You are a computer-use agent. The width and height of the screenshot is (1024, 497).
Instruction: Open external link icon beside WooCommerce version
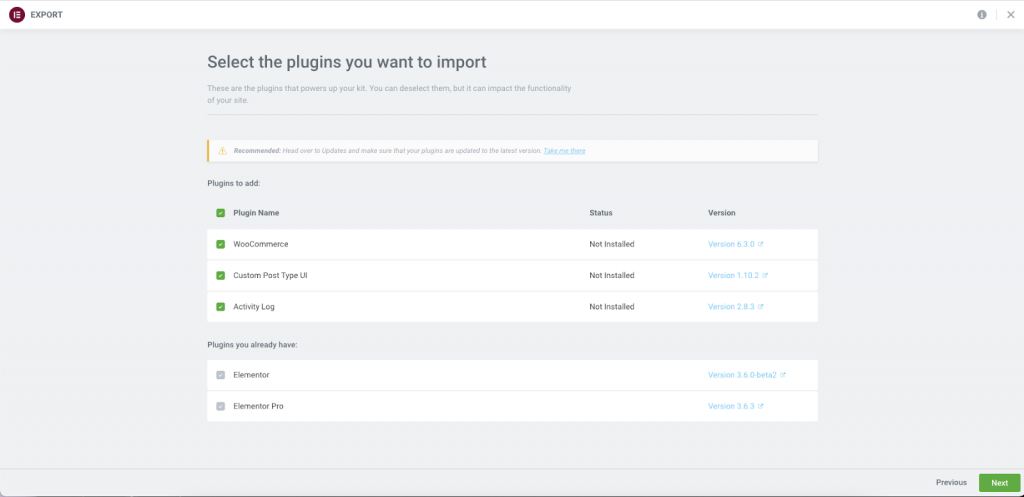761,244
